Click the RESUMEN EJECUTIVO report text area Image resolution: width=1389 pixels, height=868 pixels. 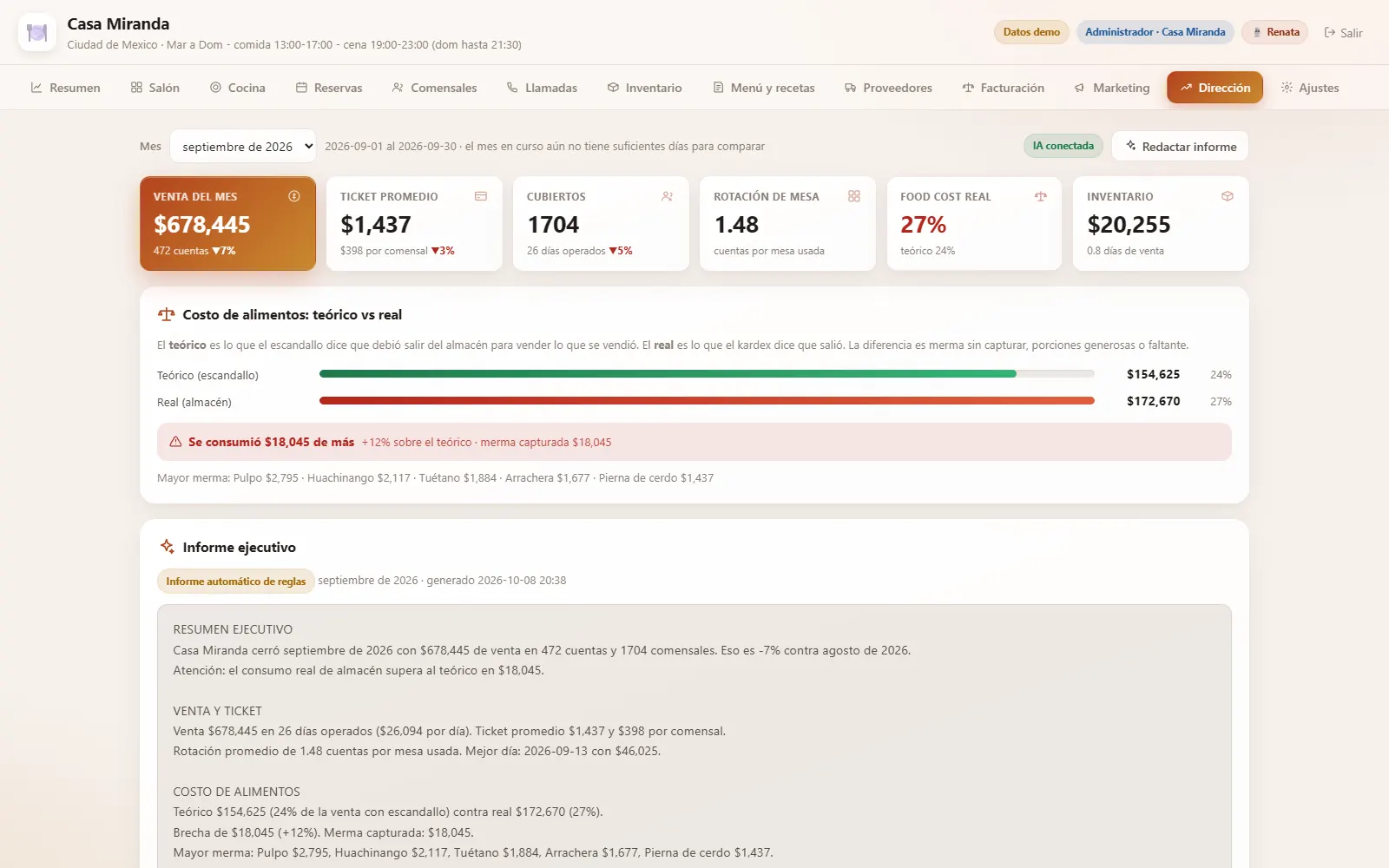point(694,736)
